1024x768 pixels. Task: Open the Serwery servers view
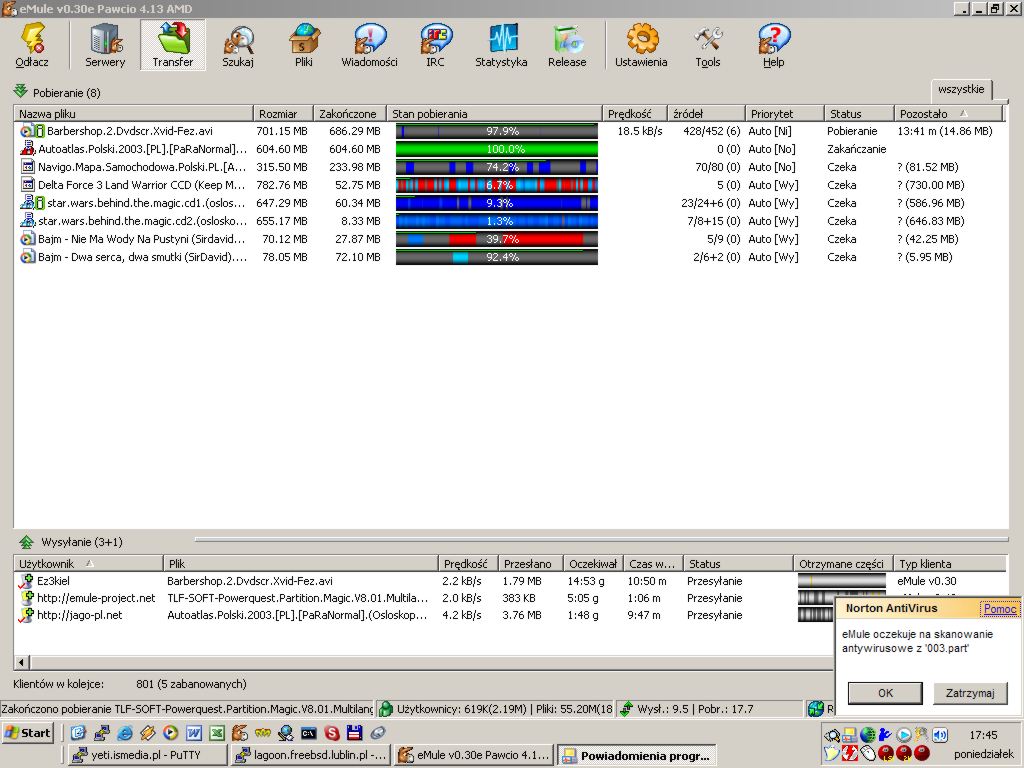[x=105, y=44]
